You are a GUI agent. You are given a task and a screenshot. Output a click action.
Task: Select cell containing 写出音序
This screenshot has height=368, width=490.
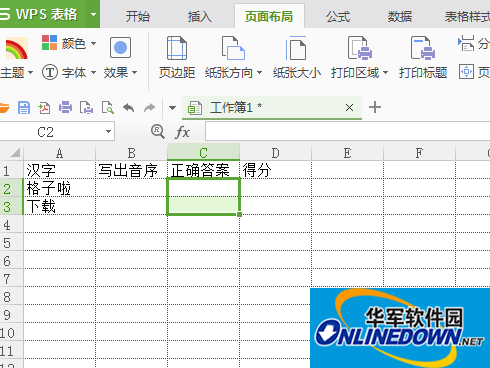click(132, 170)
